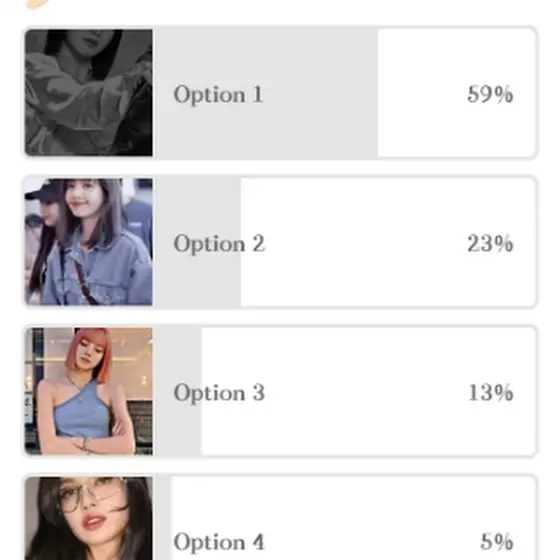Viewport: 560px width, 560px height.
Task: Choose the "Option 4" poll label
Action: 219,542
